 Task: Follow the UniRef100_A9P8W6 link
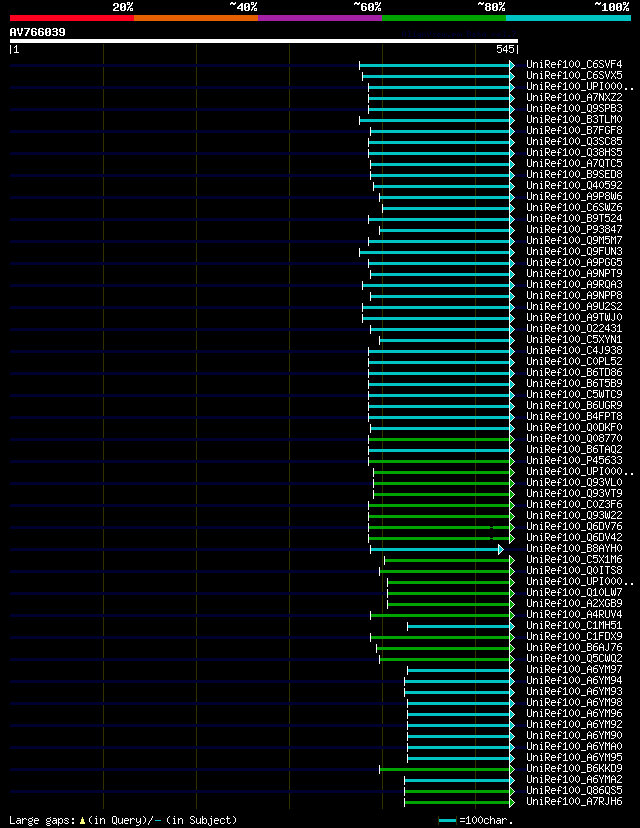pos(574,196)
